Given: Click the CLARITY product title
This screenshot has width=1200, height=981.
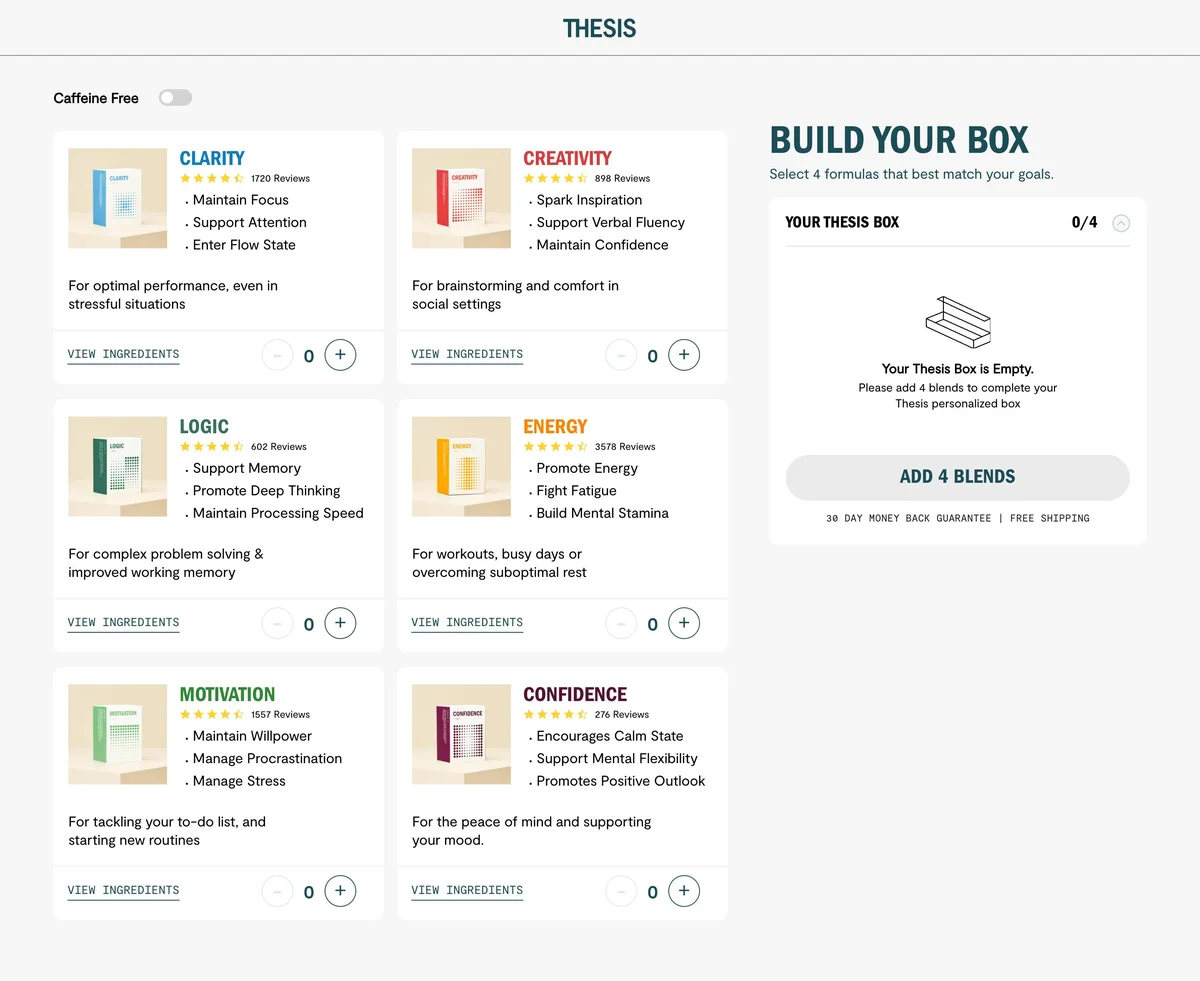Looking at the screenshot, I should point(212,158).
